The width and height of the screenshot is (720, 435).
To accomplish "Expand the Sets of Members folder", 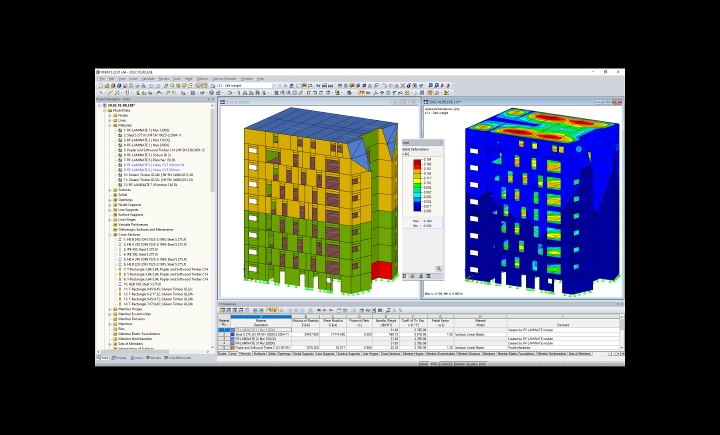I will coord(110,344).
